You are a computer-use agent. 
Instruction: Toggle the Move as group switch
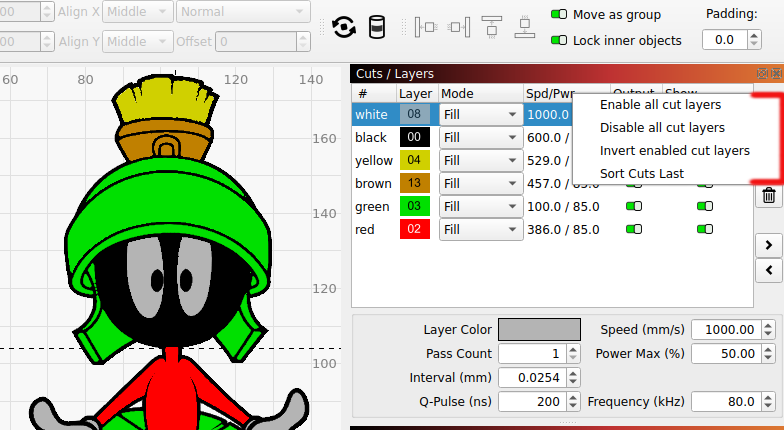point(560,15)
